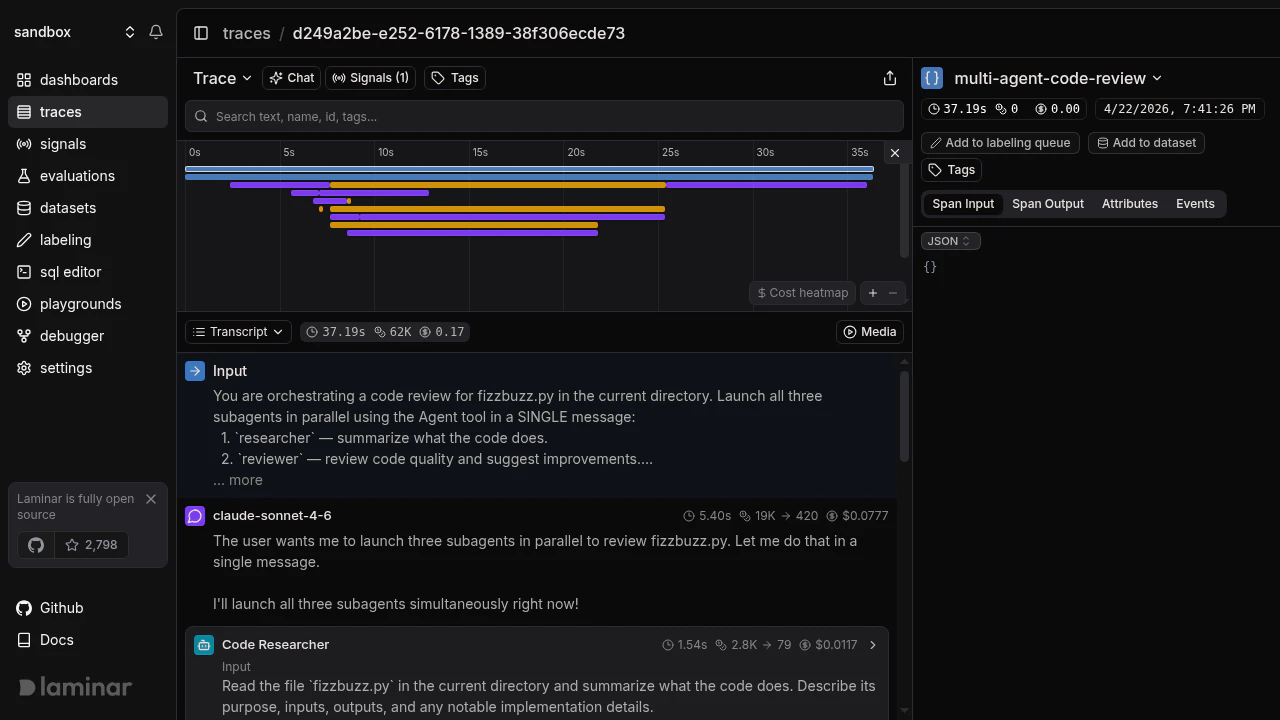Click traces breadcrumb link
This screenshot has height=720, width=1280.
pyautogui.click(x=246, y=33)
